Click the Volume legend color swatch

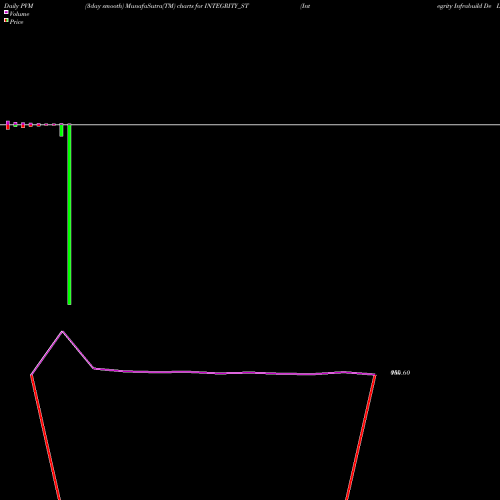pos(6,12)
